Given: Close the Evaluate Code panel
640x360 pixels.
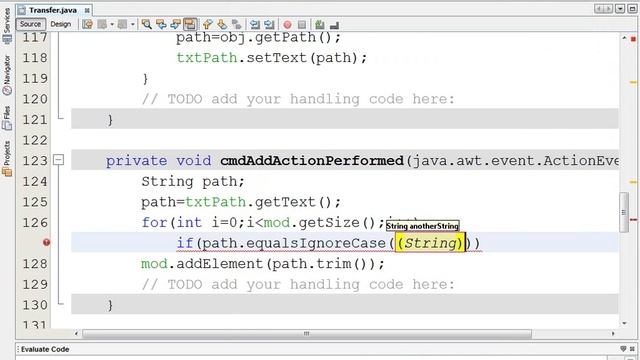Looking at the screenshot, I should click(632, 349).
